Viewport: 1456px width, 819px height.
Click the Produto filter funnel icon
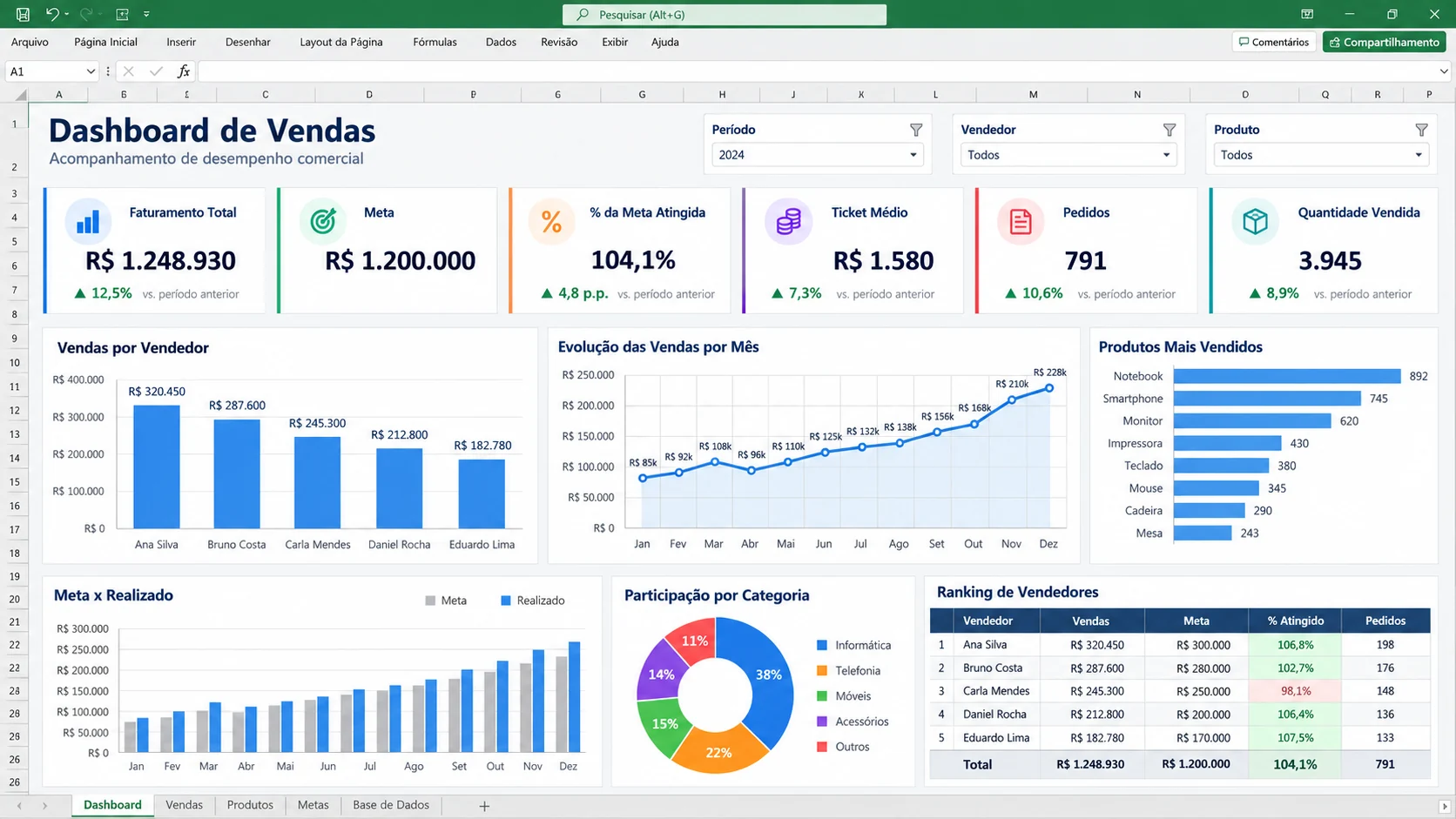[x=1421, y=130]
